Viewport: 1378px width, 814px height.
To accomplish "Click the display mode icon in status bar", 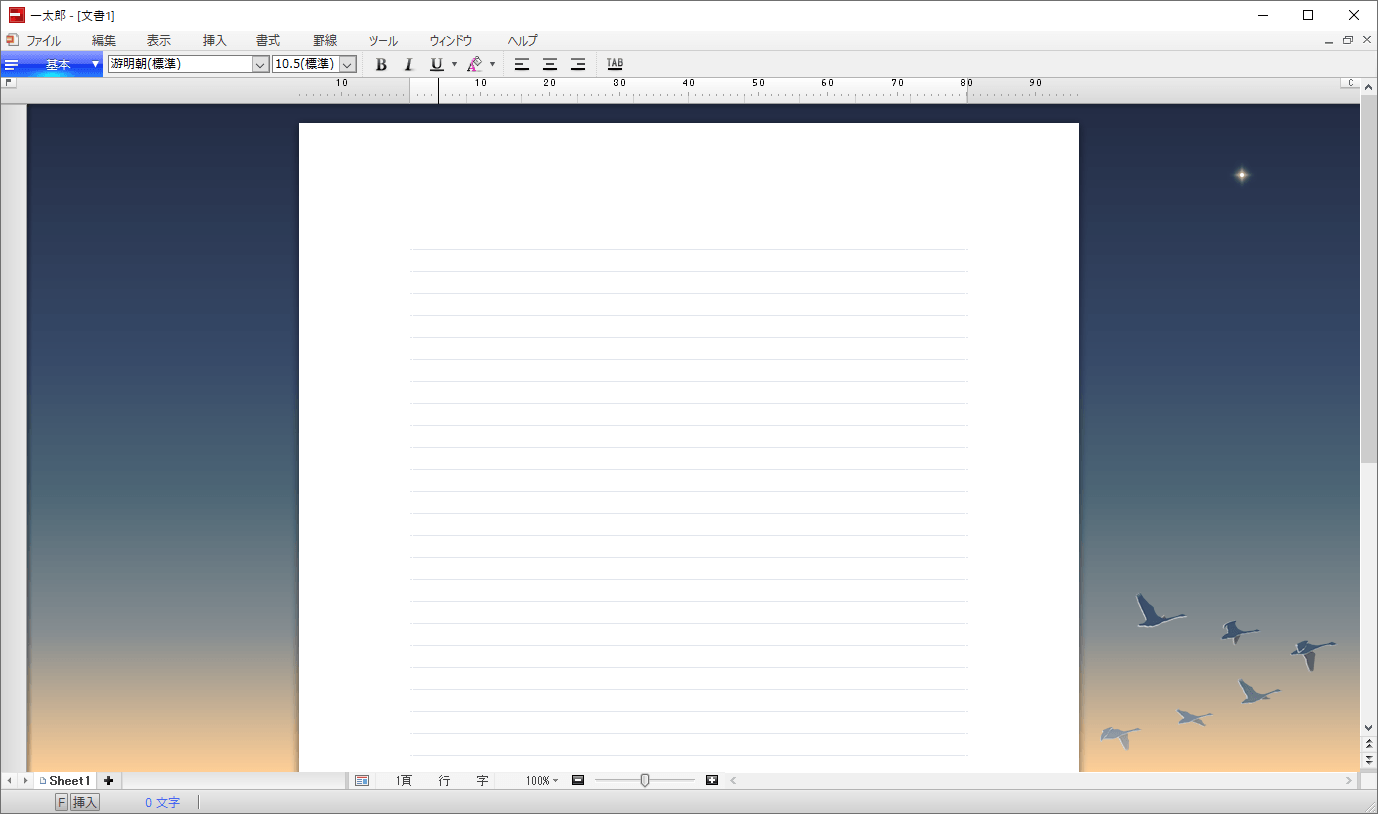I will (362, 781).
